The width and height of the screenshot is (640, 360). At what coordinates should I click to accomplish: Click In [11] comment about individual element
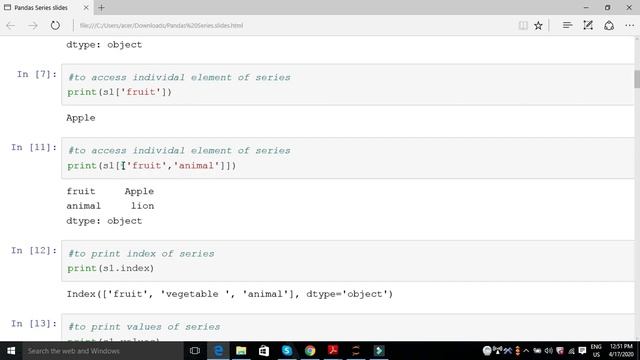point(179,151)
